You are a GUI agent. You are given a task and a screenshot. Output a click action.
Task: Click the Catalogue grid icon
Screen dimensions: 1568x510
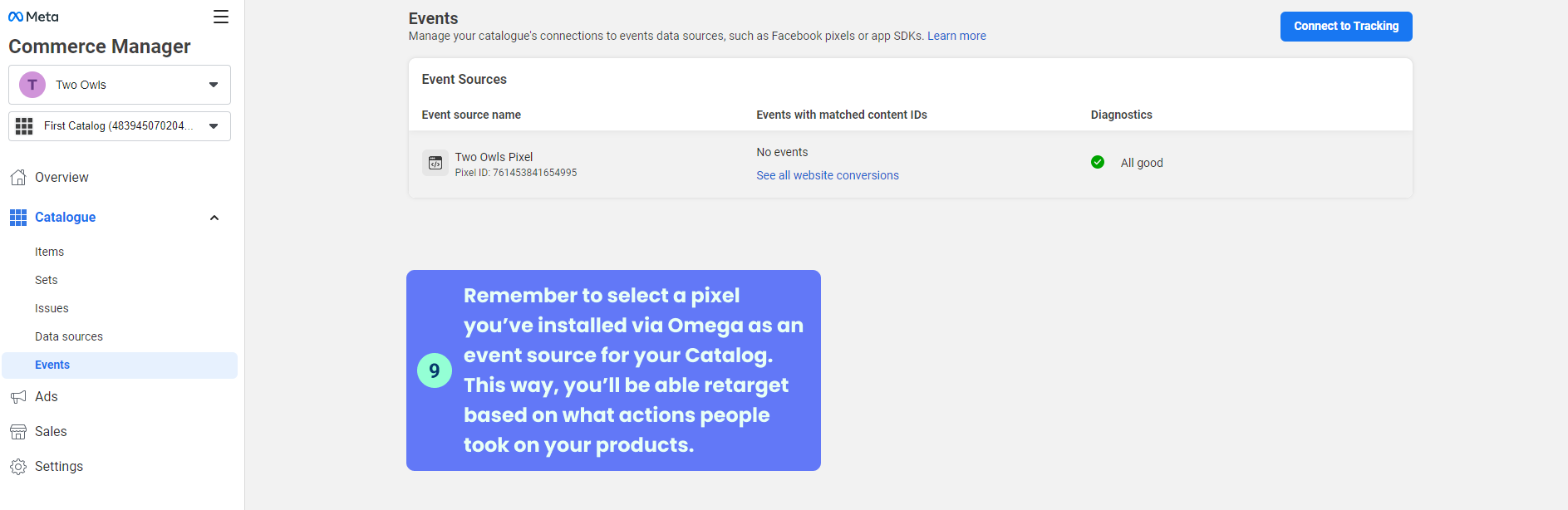pos(18,218)
